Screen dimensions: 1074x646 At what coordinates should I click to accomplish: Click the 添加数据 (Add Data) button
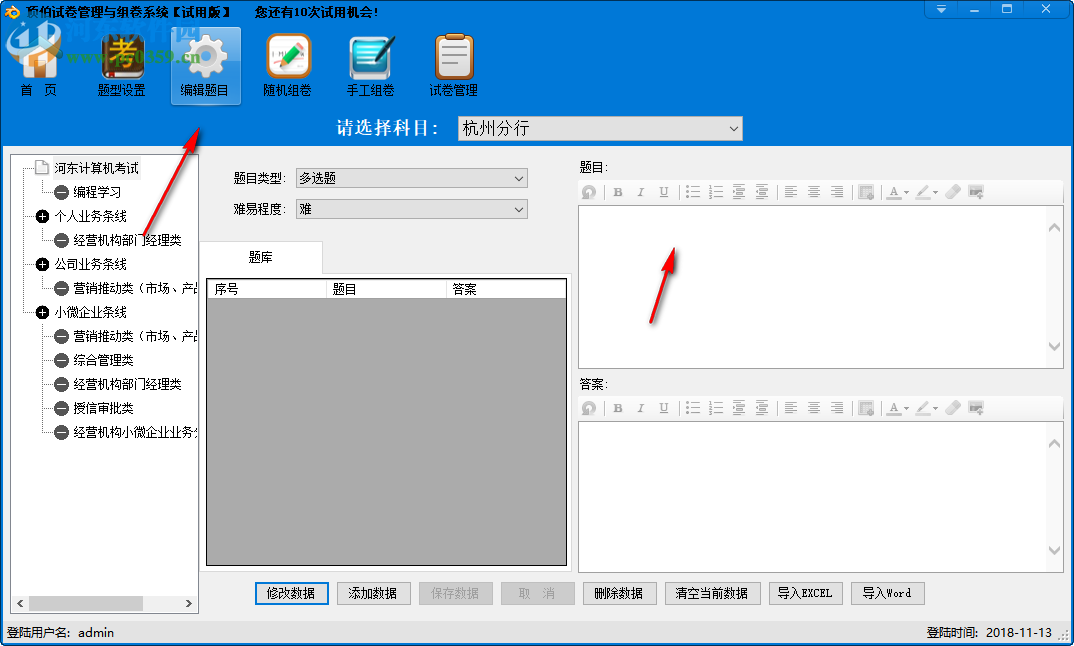click(x=373, y=592)
